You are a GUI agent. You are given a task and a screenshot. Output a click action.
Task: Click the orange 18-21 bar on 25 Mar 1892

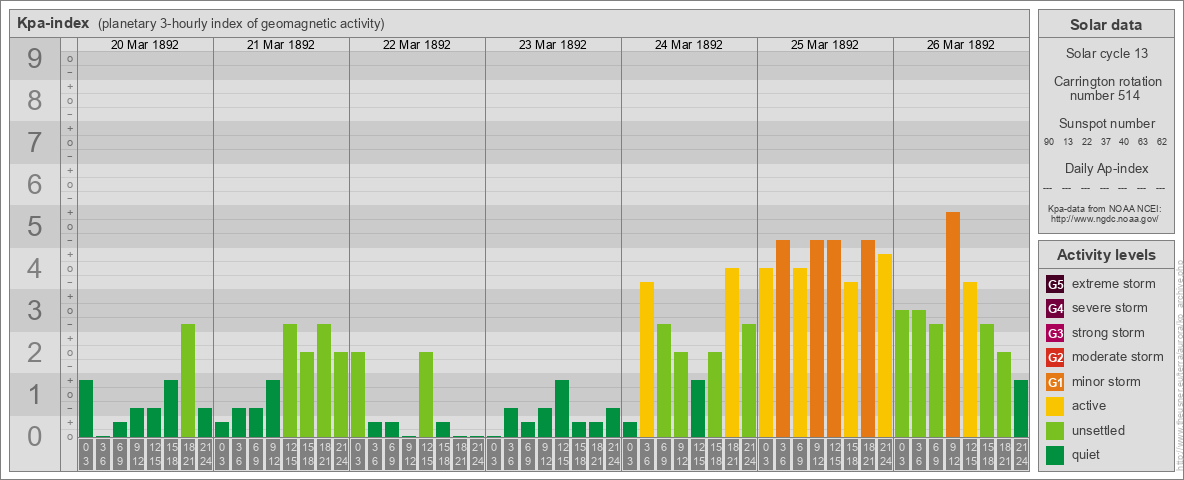click(x=868, y=338)
